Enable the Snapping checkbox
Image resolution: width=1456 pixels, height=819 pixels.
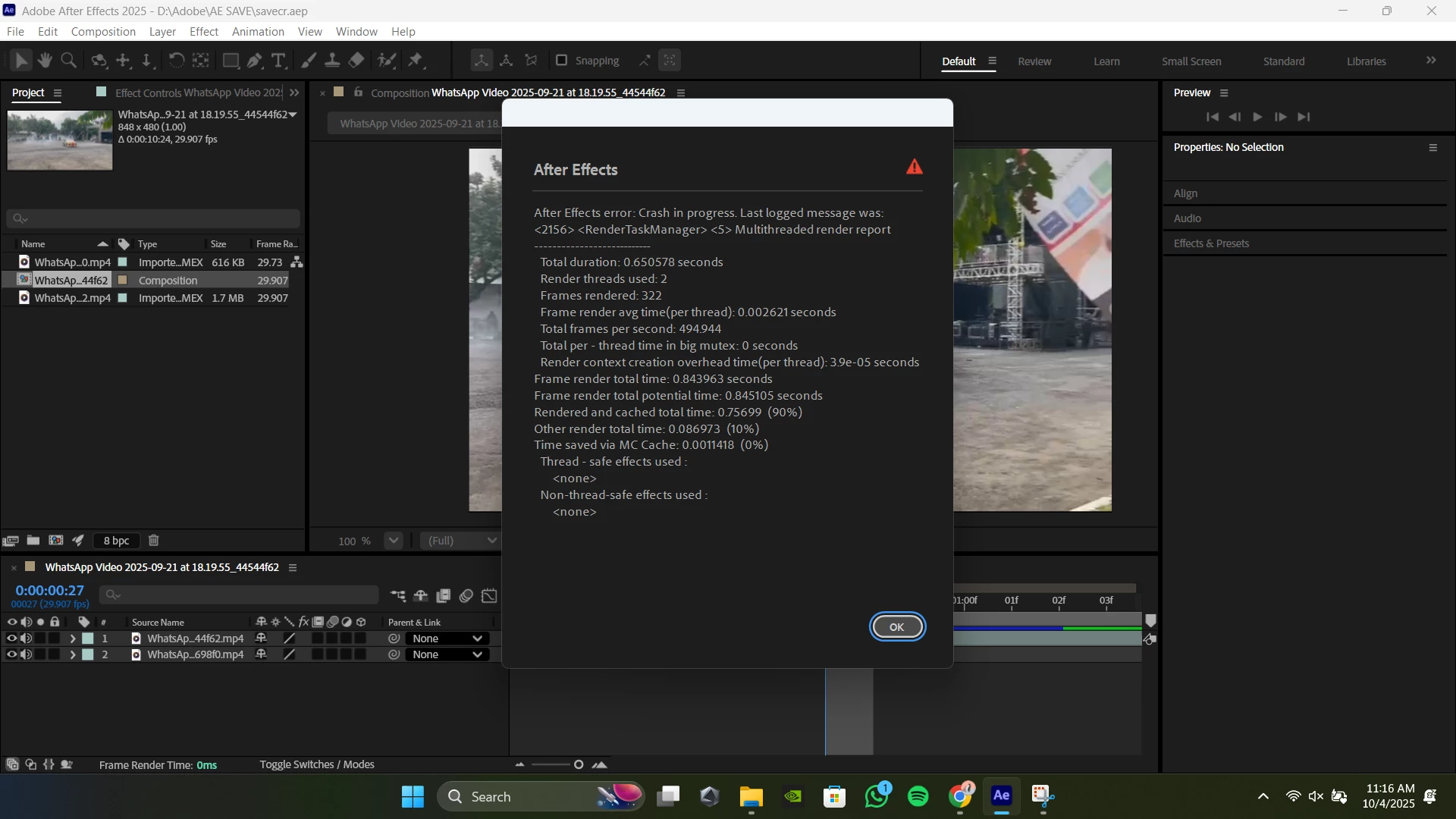561,60
